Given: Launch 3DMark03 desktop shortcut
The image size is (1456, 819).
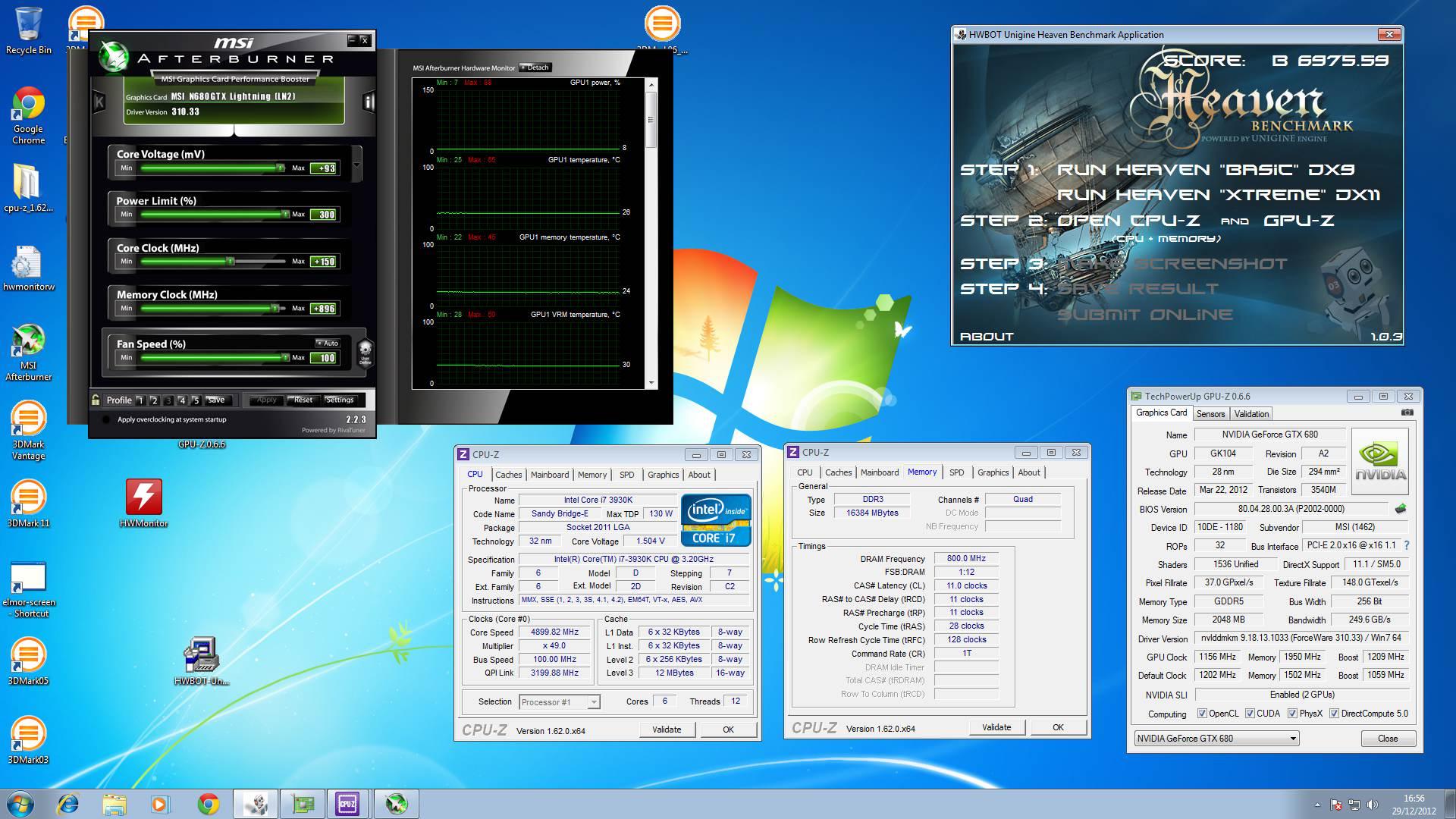Looking at the screenshot, I should pyautogui.click(x=28, y=739).
